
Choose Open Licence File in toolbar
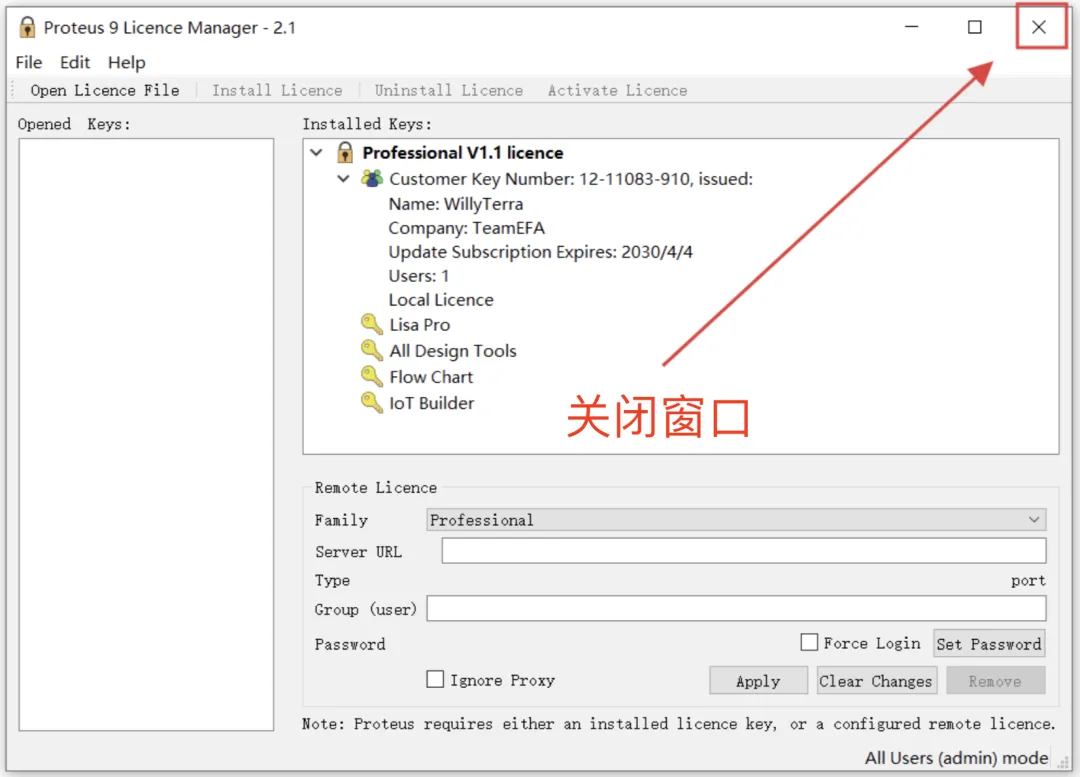click(105, 90)
